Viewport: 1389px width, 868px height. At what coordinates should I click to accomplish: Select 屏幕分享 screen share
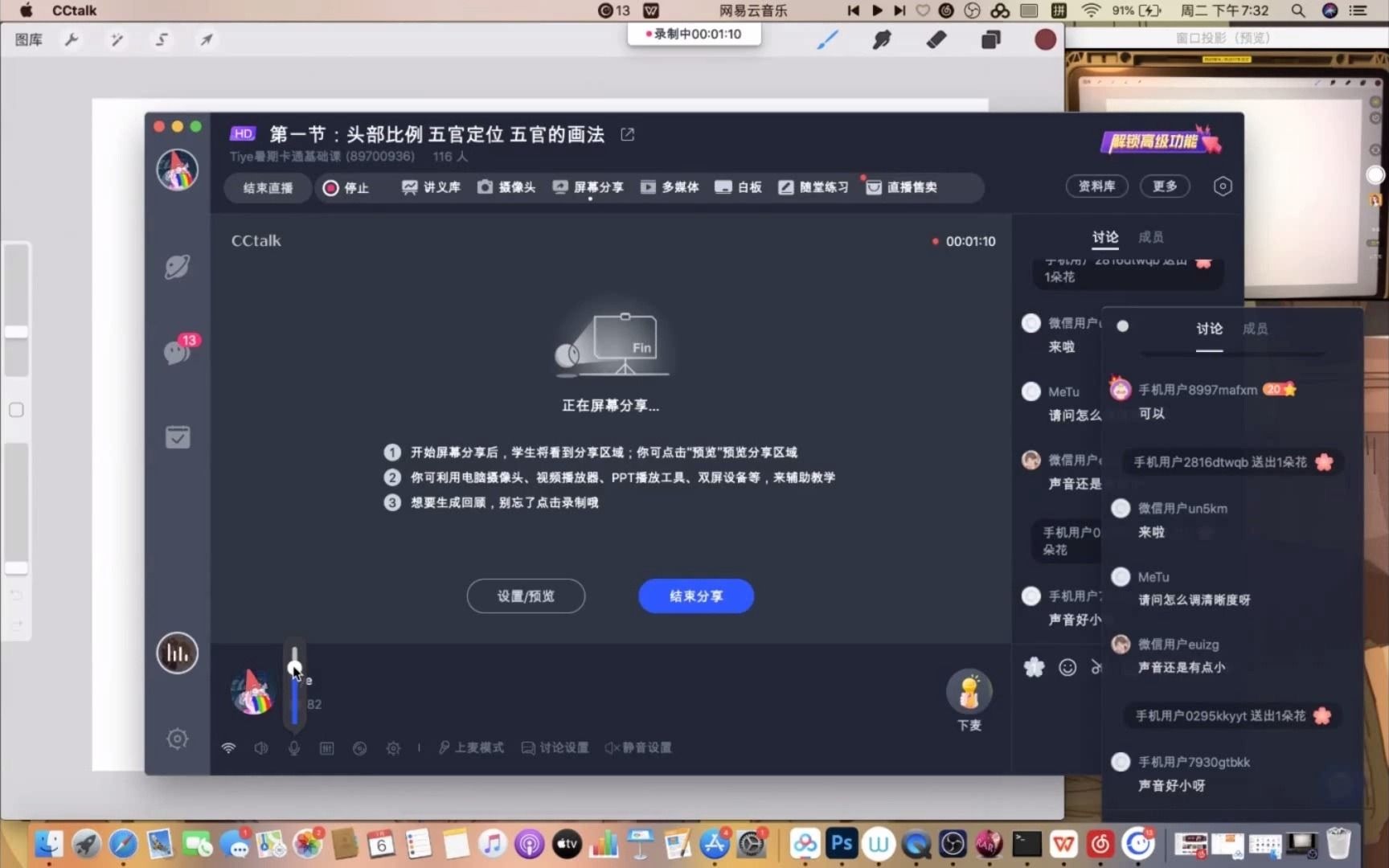click(x=588, y=187)
